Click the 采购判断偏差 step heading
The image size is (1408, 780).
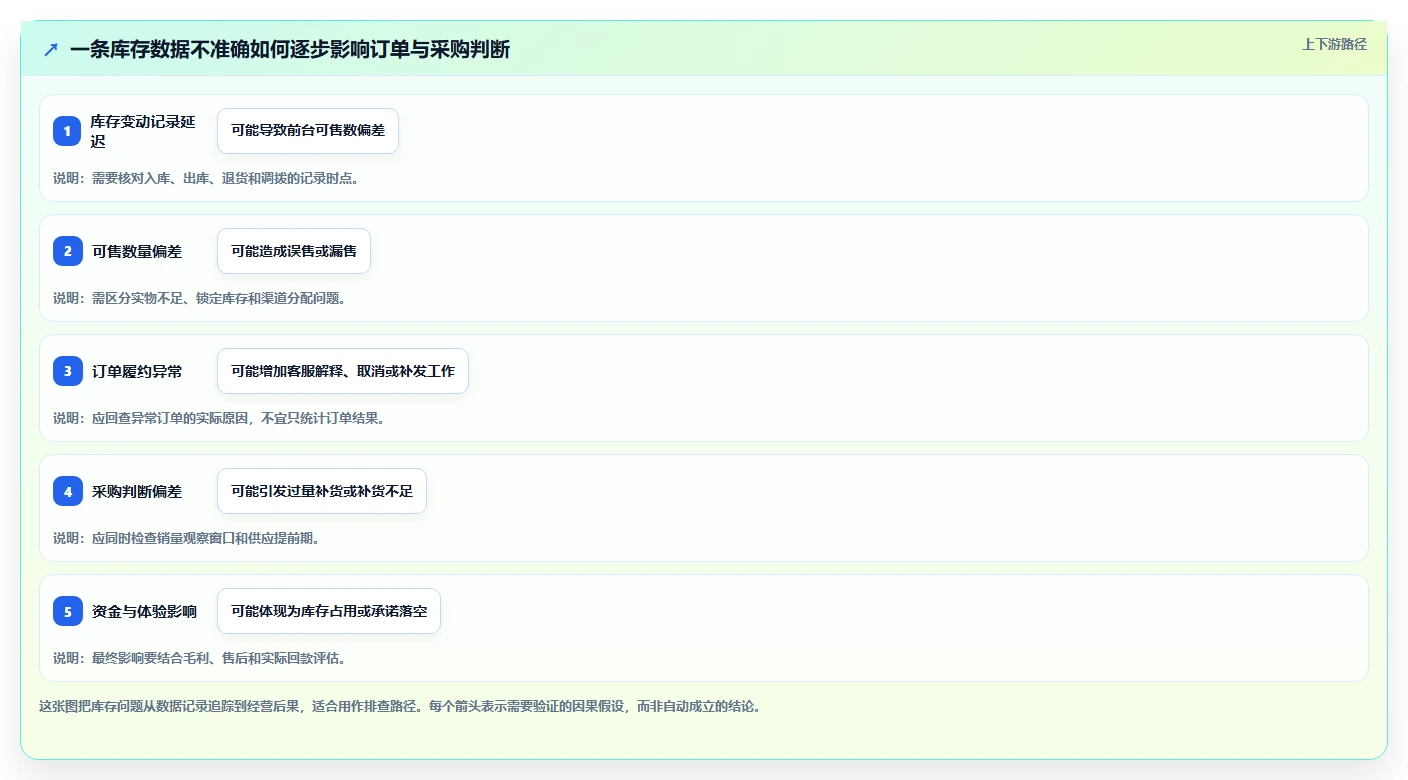pyautogui.click(x=137, y=491)
